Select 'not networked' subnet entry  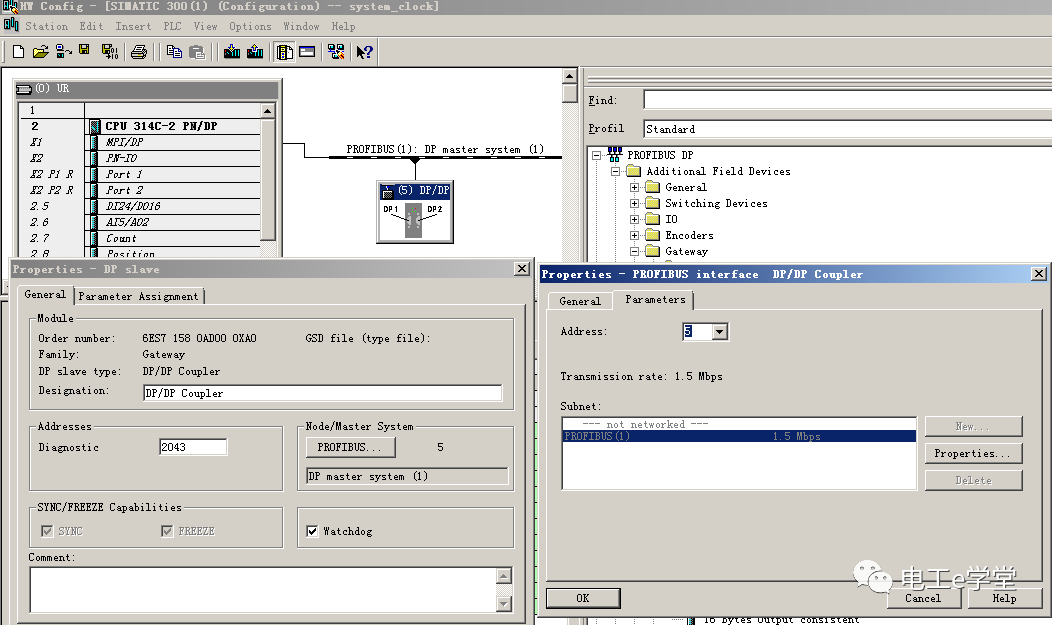coord(739,424)
